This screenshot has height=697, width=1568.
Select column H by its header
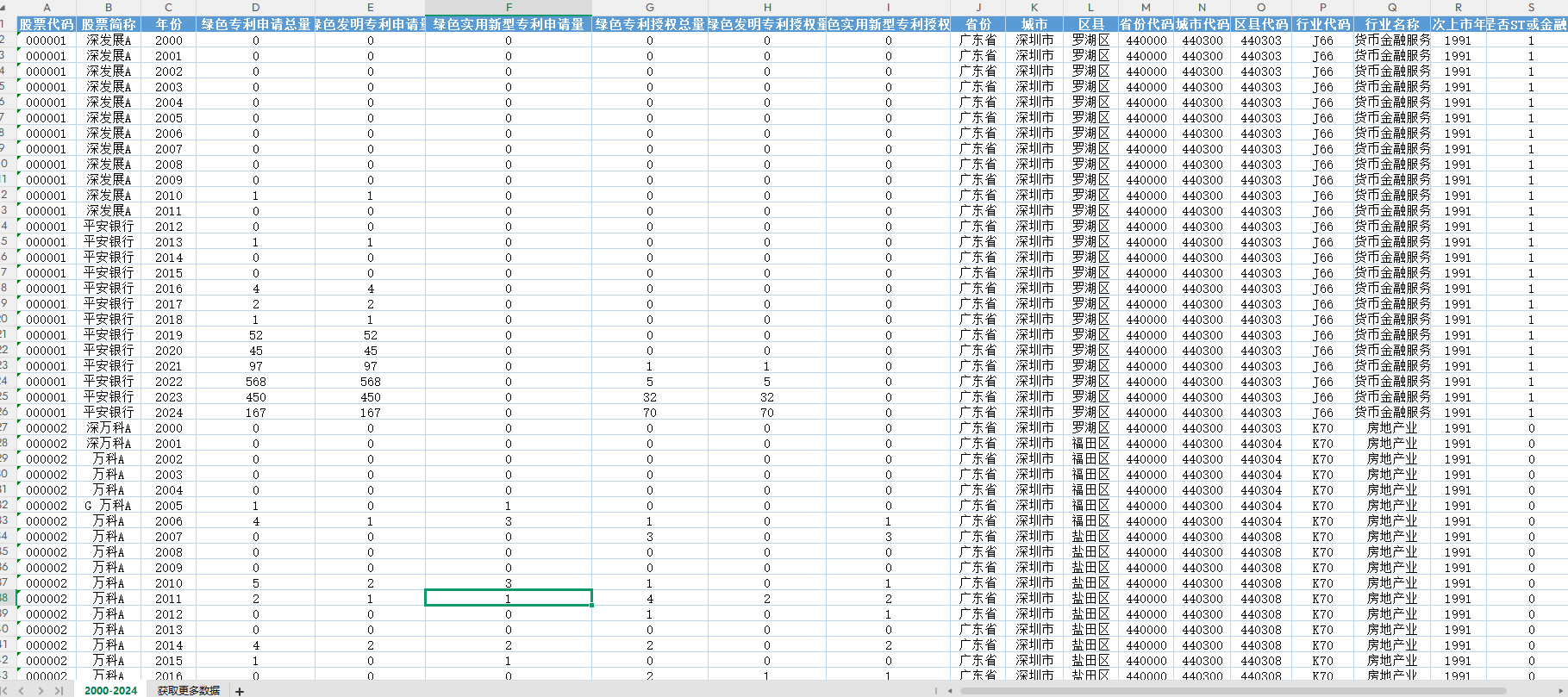pos(767,8)
